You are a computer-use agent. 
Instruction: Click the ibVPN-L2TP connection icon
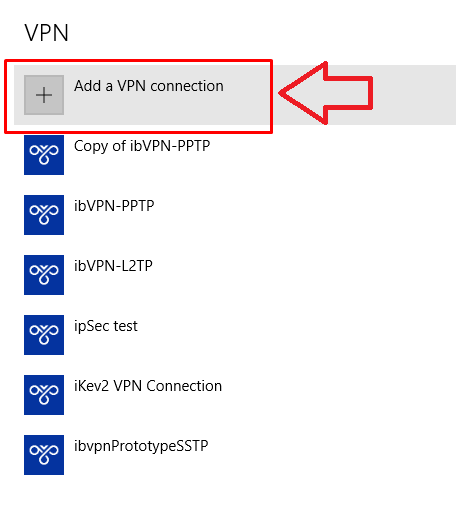[44, 275]
